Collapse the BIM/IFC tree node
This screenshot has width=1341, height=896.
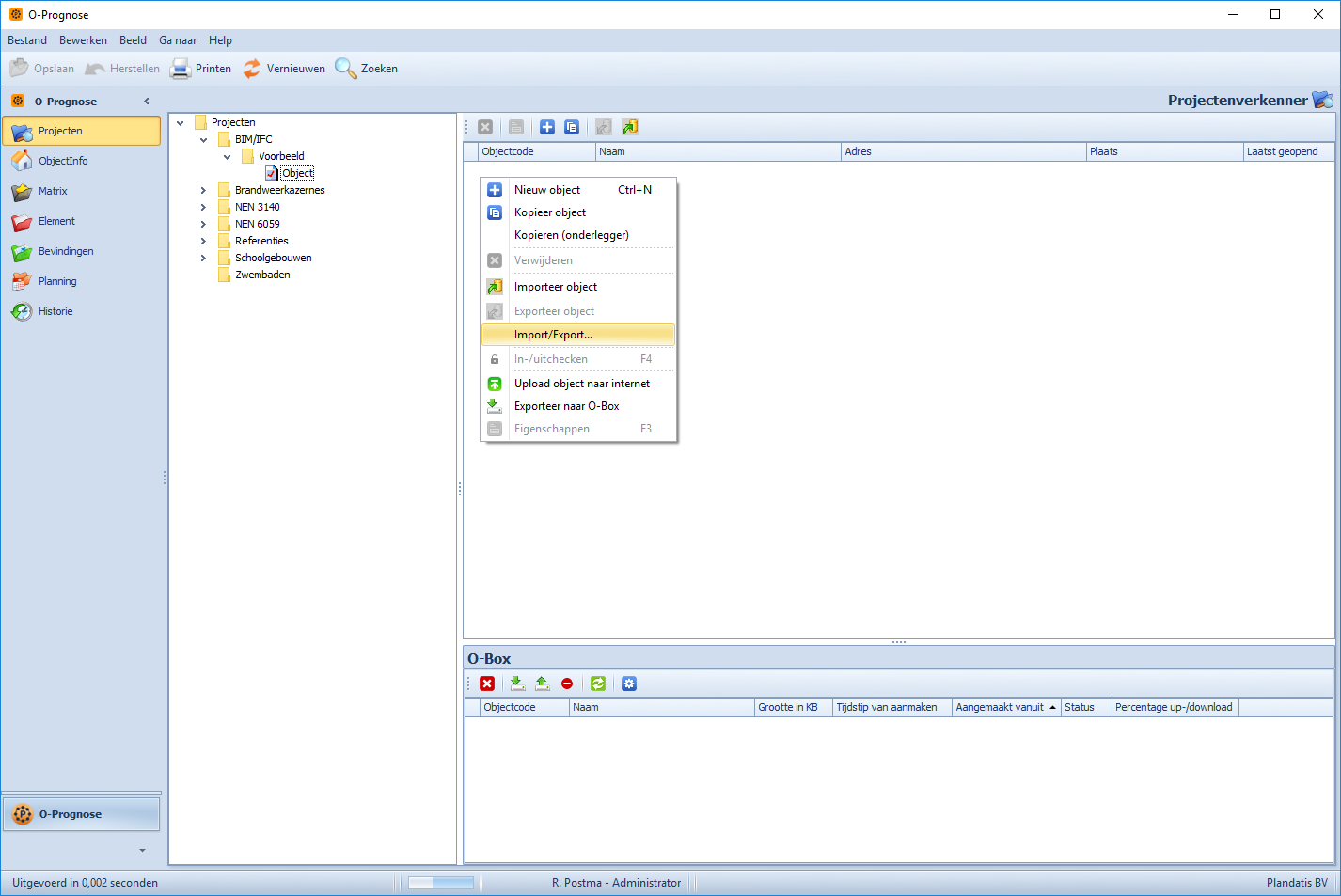pyautogui.click(x=203, y=140)
